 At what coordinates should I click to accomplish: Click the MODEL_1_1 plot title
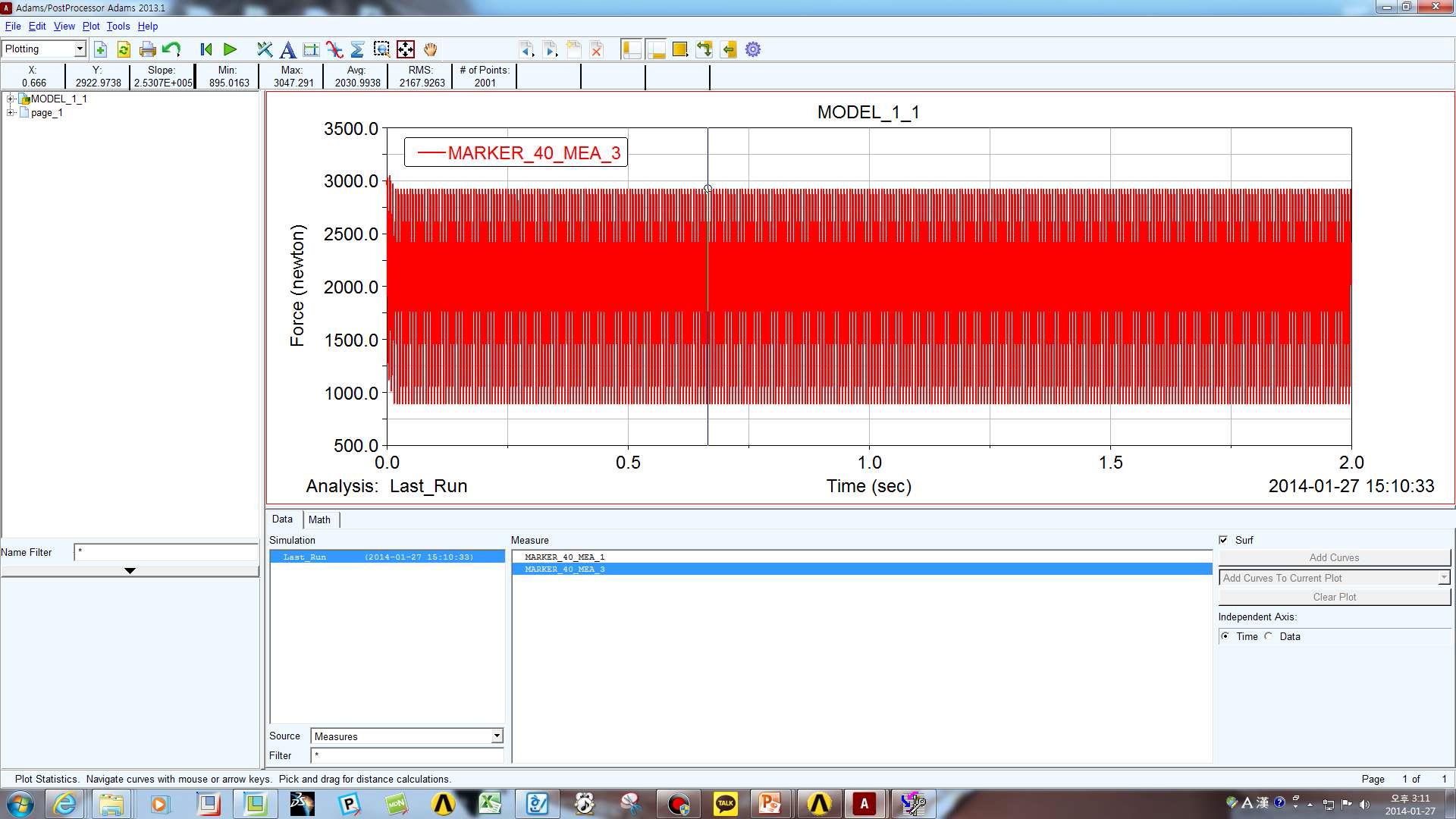pyautogui.click(x=868, y=112)
